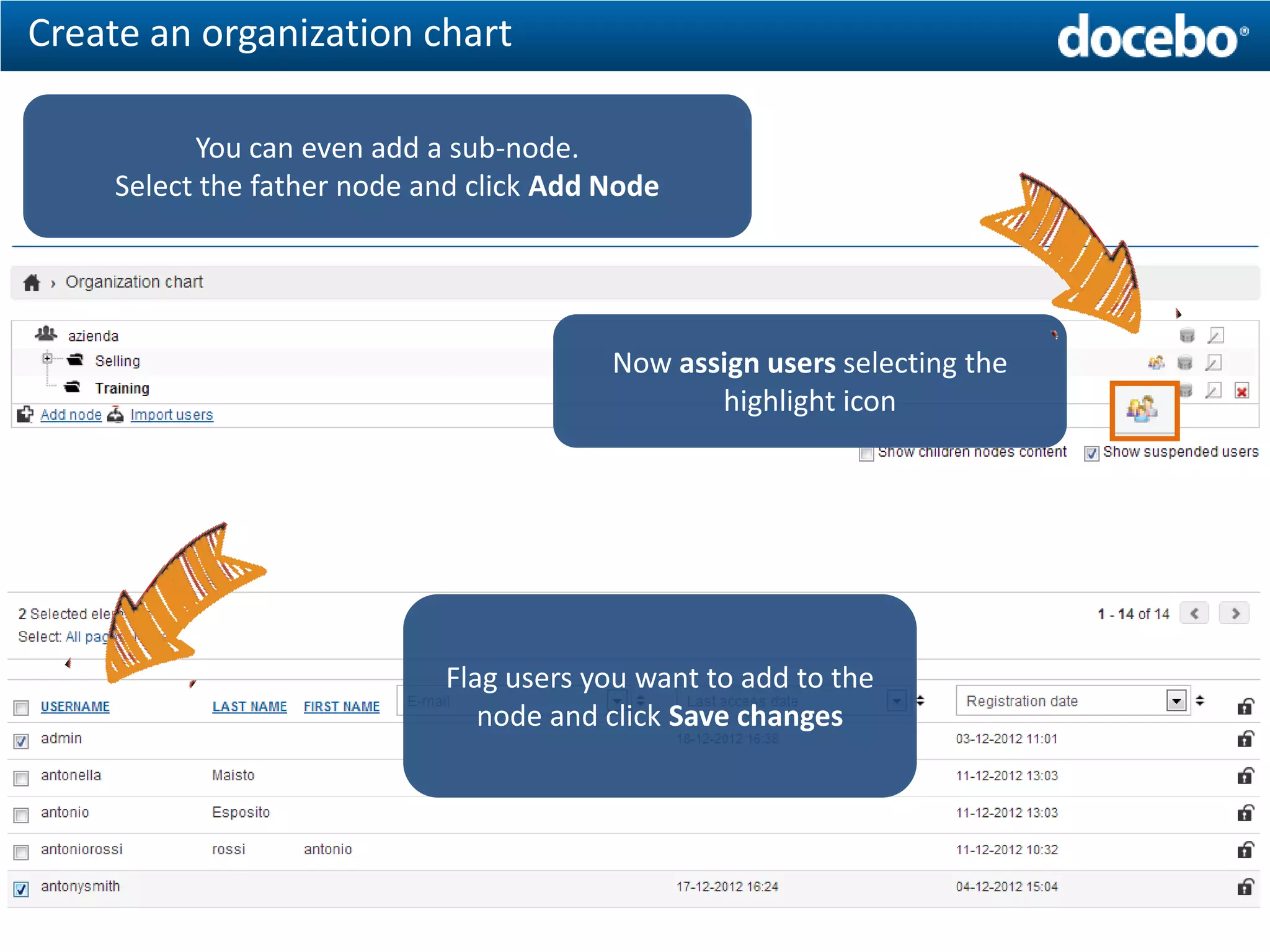The image size is (1270, 952).
Task: Open database fields icon for azienda row
Action: coord(1187,335)
